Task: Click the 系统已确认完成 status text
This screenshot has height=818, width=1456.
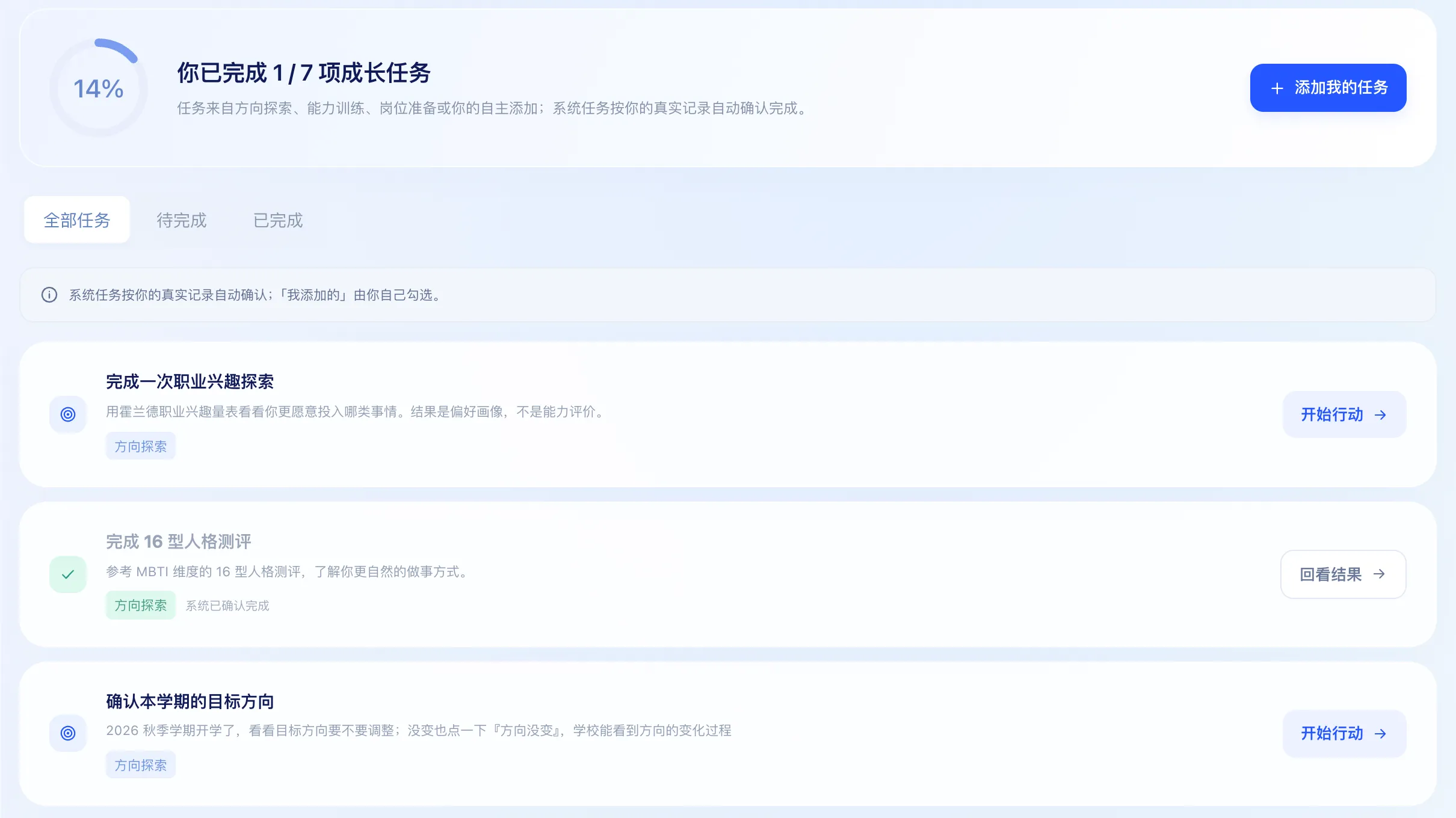Action: click(227, 606)
